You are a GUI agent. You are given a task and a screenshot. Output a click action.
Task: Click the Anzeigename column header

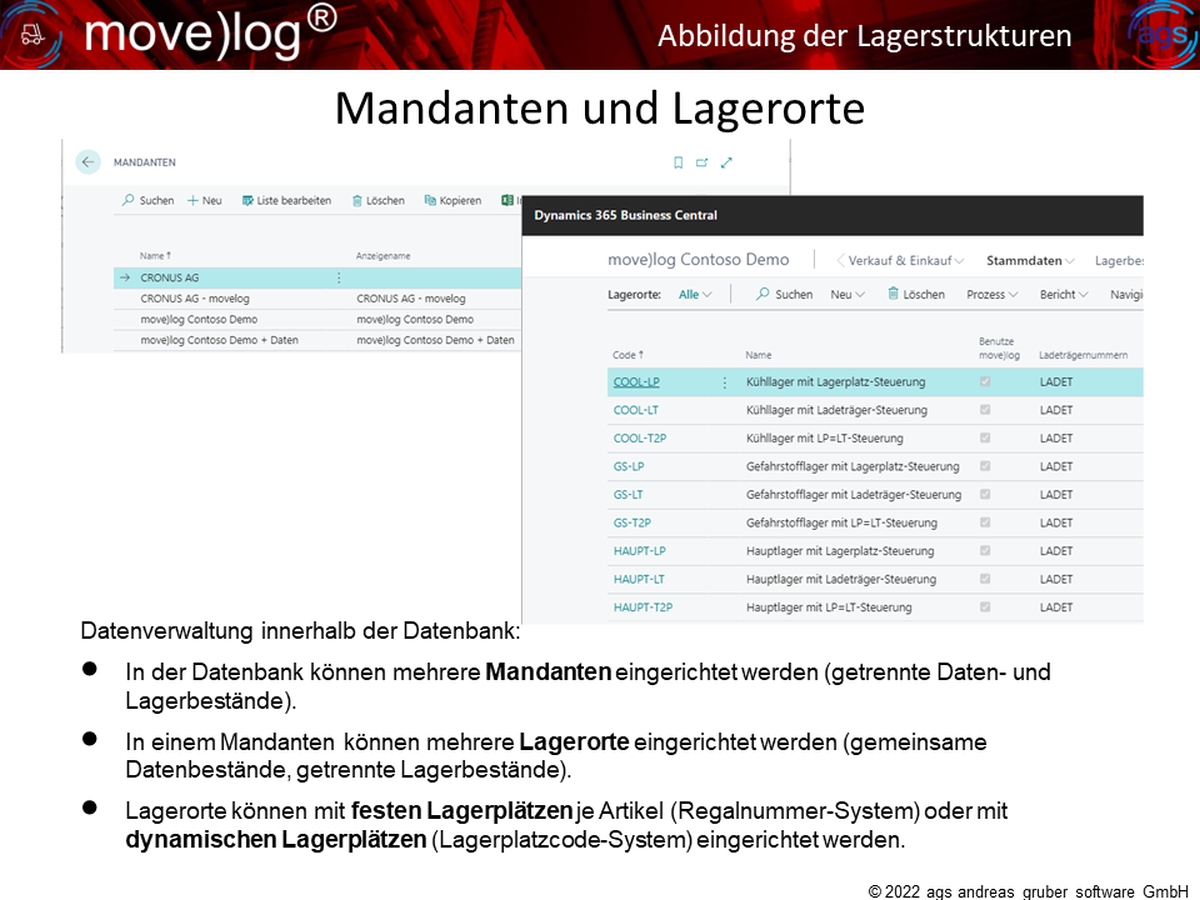click(x=383, y=256)
